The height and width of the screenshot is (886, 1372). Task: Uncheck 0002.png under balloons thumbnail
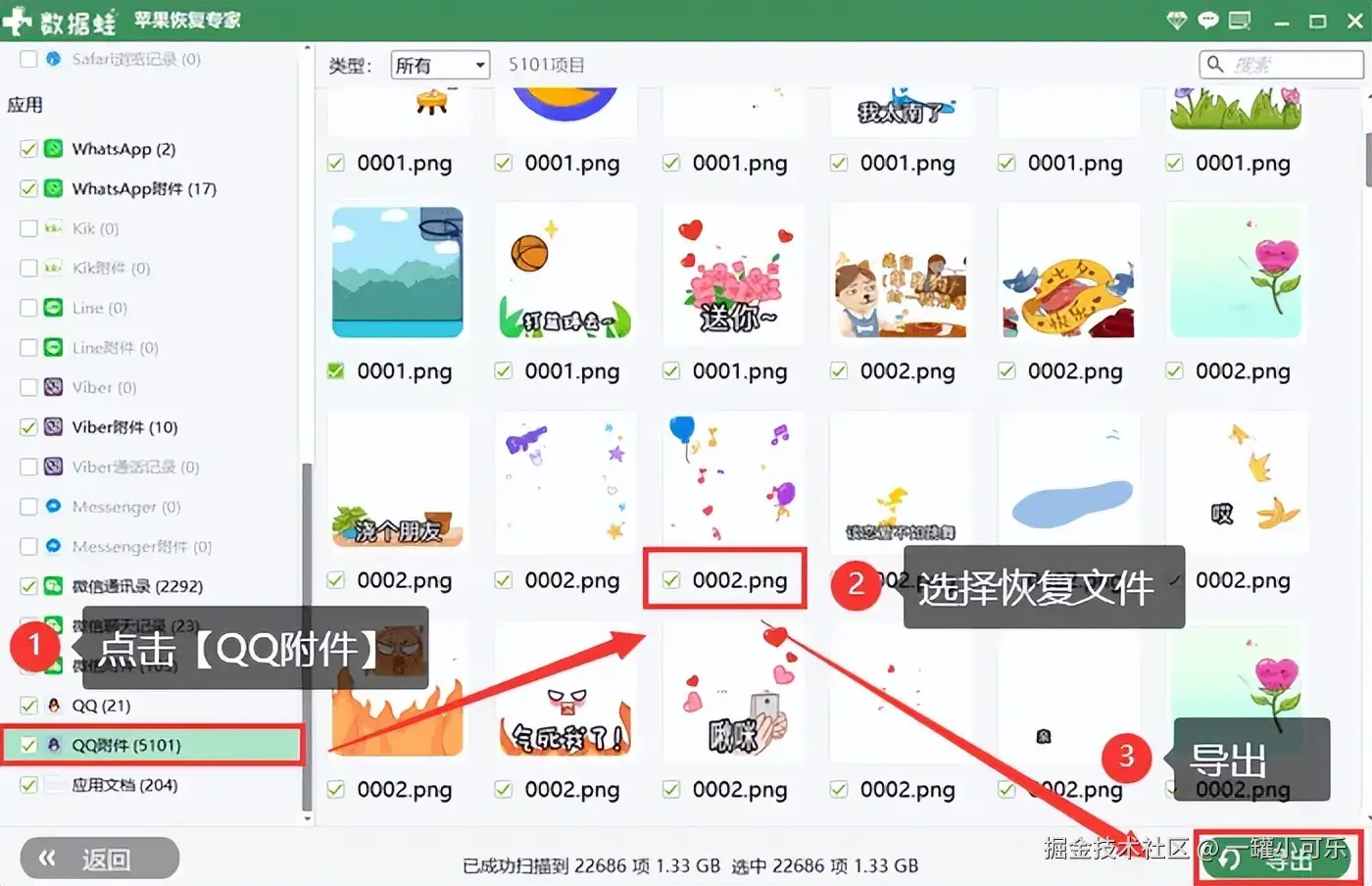(671, 580)
